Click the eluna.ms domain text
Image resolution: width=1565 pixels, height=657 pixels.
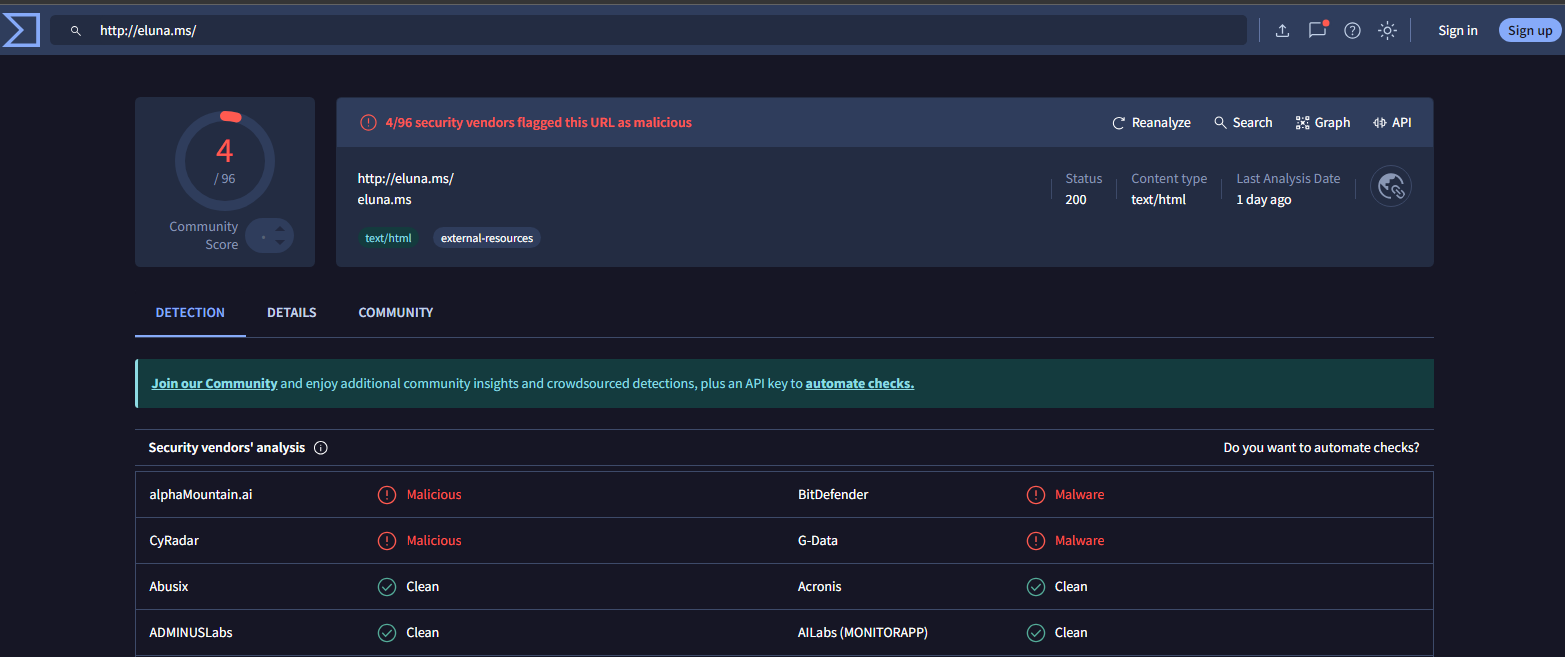click(385, 200)
